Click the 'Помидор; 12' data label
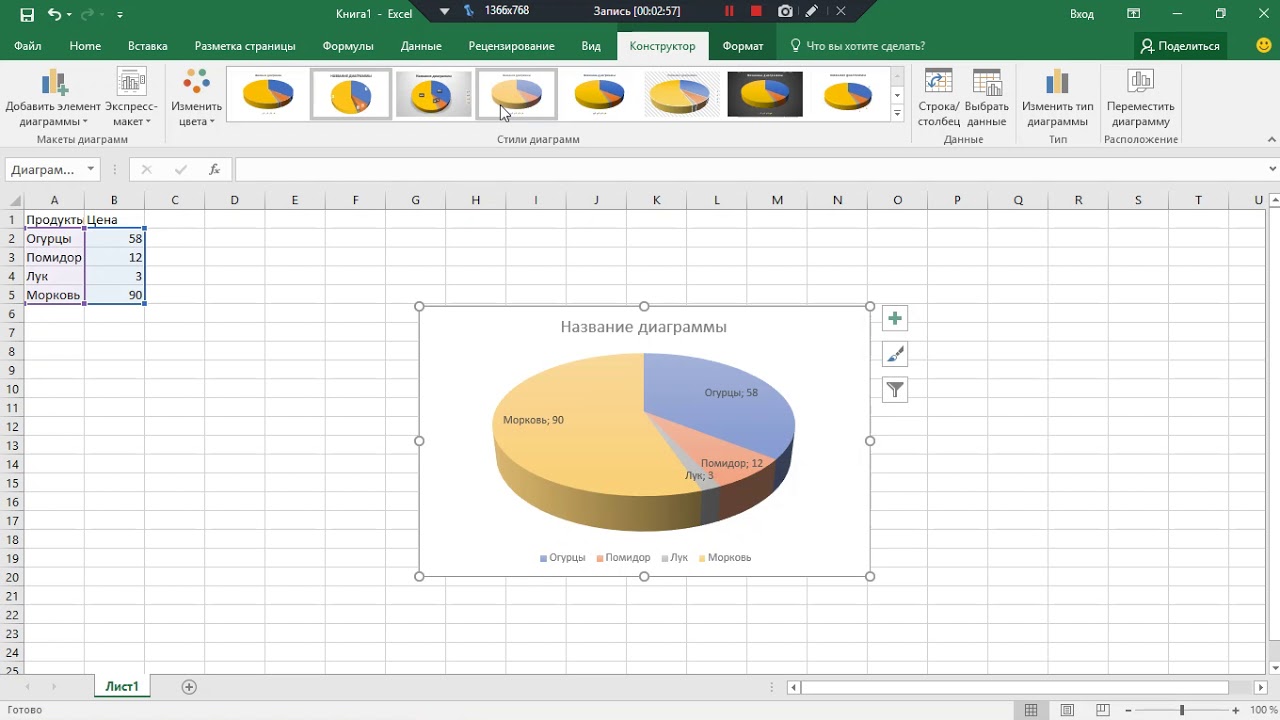This screenshot has height=720, width=1280. (732, 464)
